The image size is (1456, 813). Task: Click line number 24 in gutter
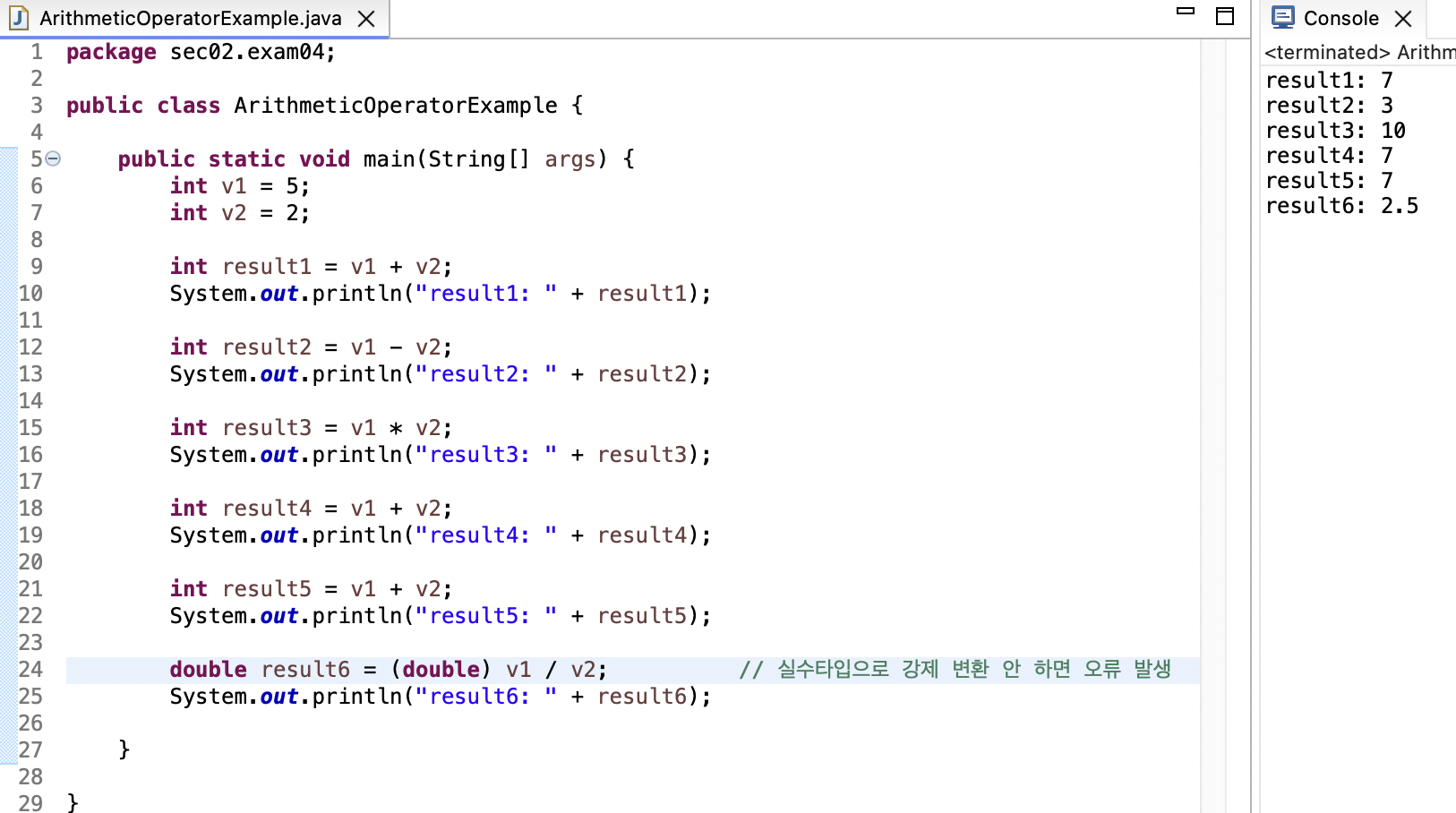pyautogui.click(x=30, y=670)
